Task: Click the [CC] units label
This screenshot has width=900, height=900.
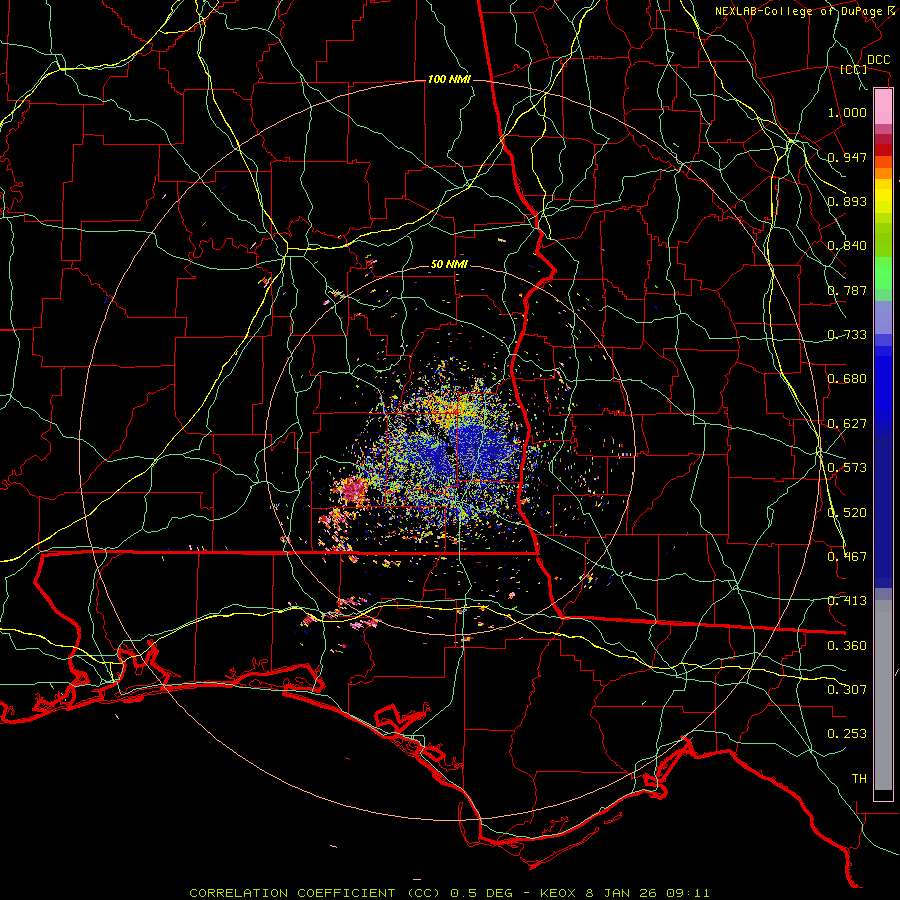Action: click(853, 69)
